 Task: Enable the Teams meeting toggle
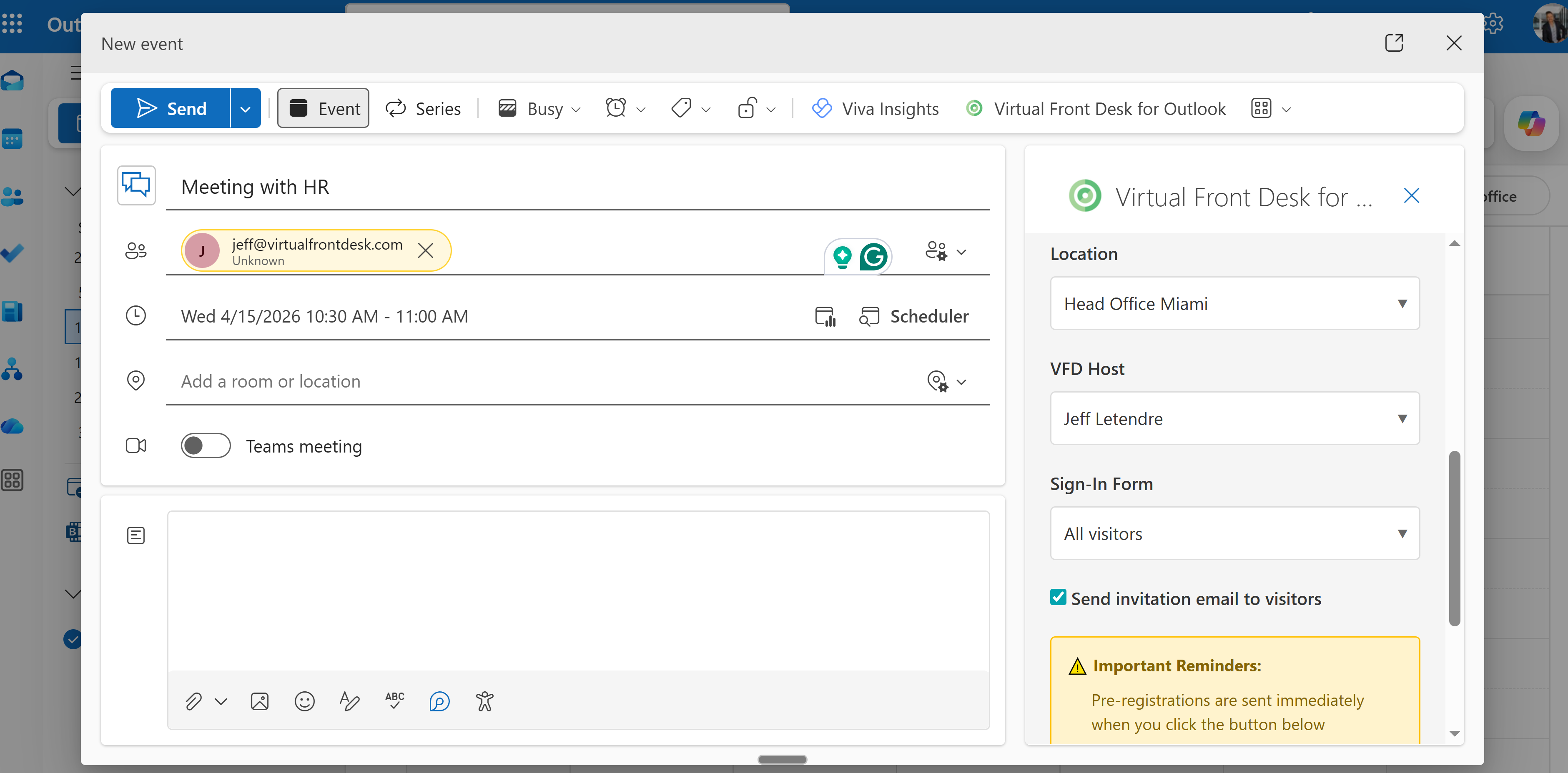point(206,446)
